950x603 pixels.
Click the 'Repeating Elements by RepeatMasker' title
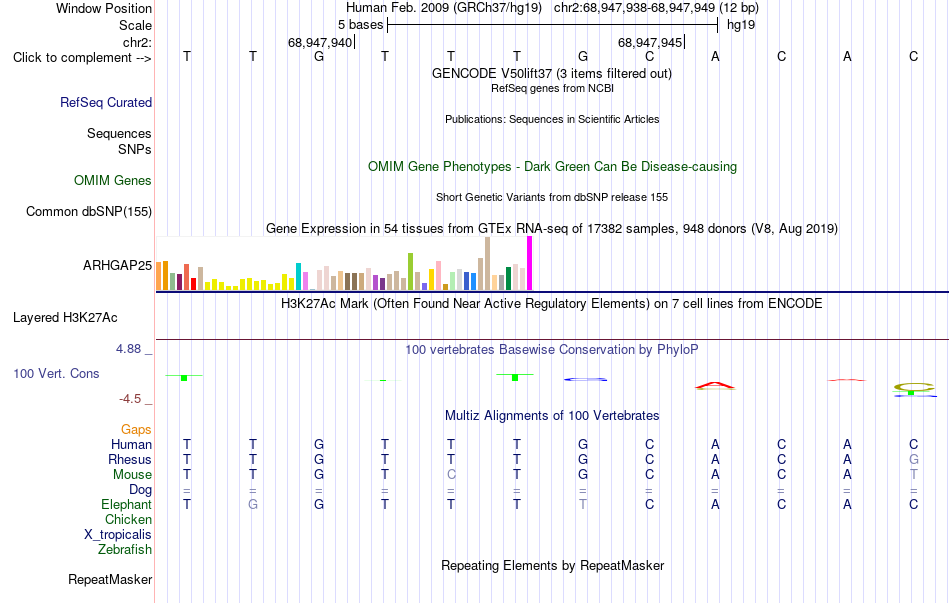coord(552,565)
